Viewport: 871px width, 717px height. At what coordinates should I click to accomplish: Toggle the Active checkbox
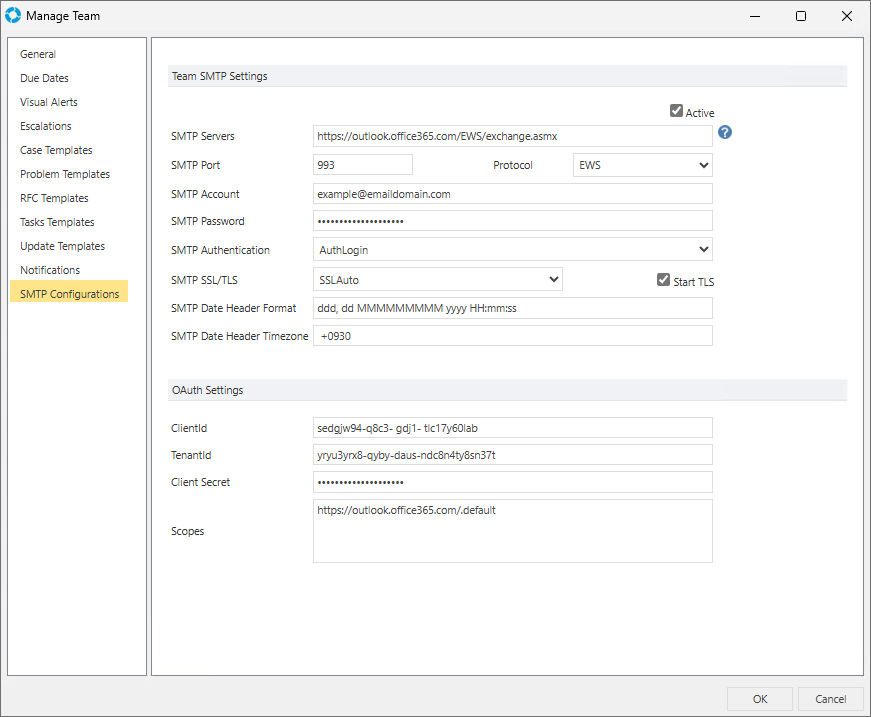click(x=677, y=112)
